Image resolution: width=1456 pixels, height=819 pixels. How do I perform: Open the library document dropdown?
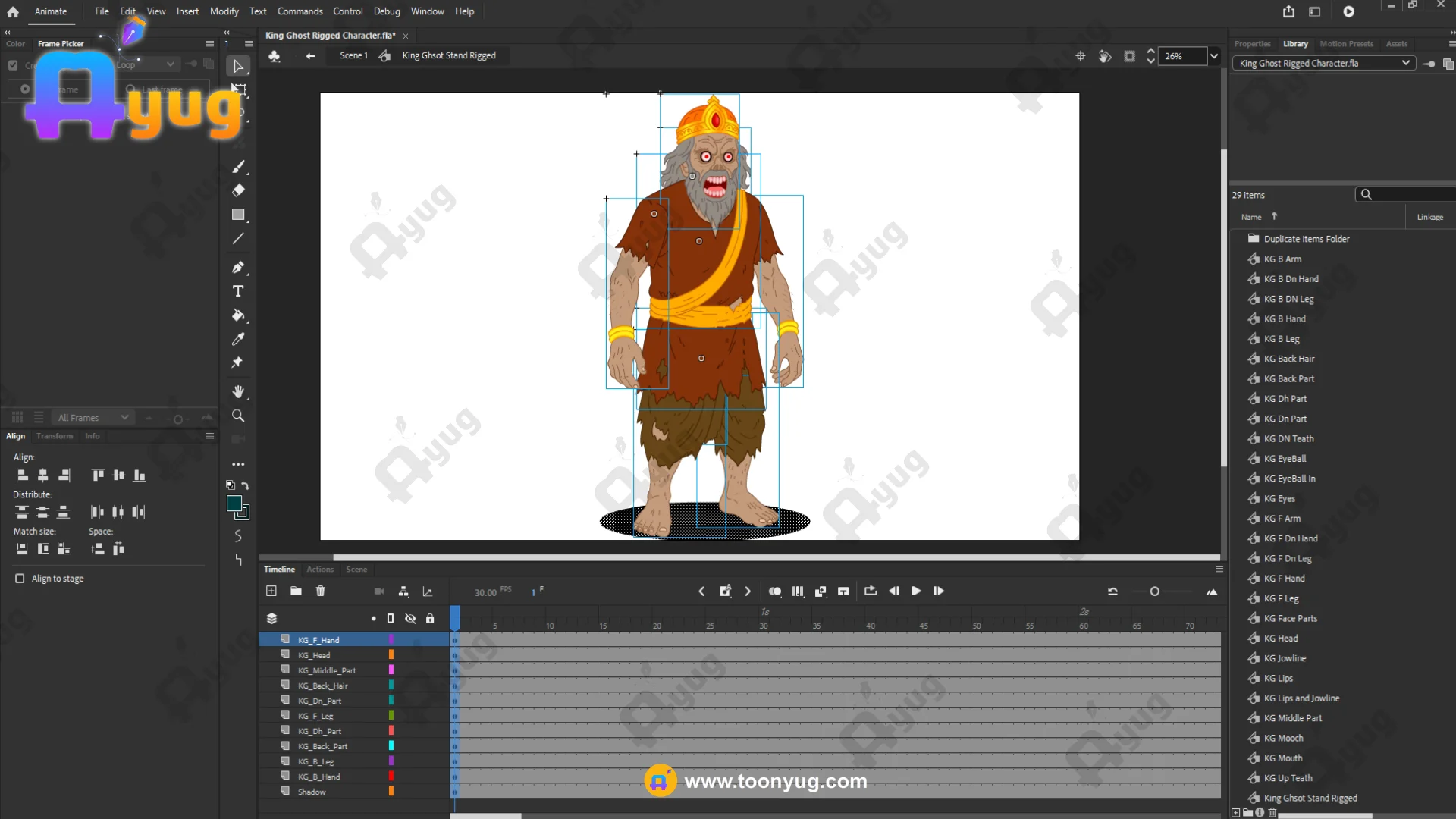coord(1405,63)
